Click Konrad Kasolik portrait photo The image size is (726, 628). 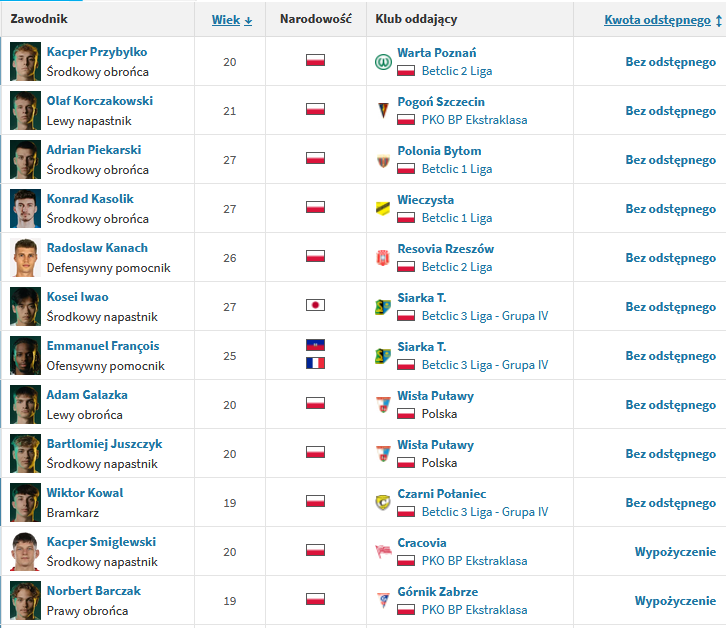pos(25,209)
